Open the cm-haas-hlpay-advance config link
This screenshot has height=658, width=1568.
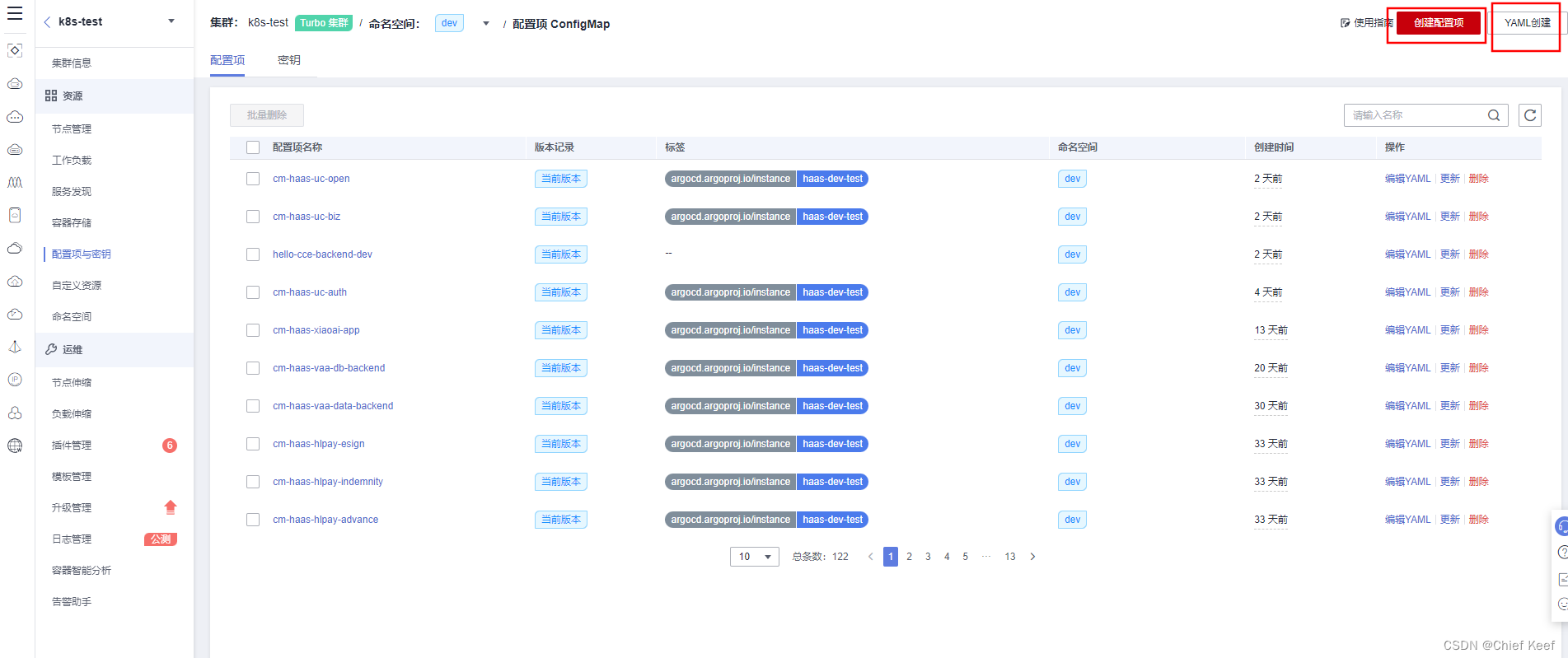(x=325, y=520)
